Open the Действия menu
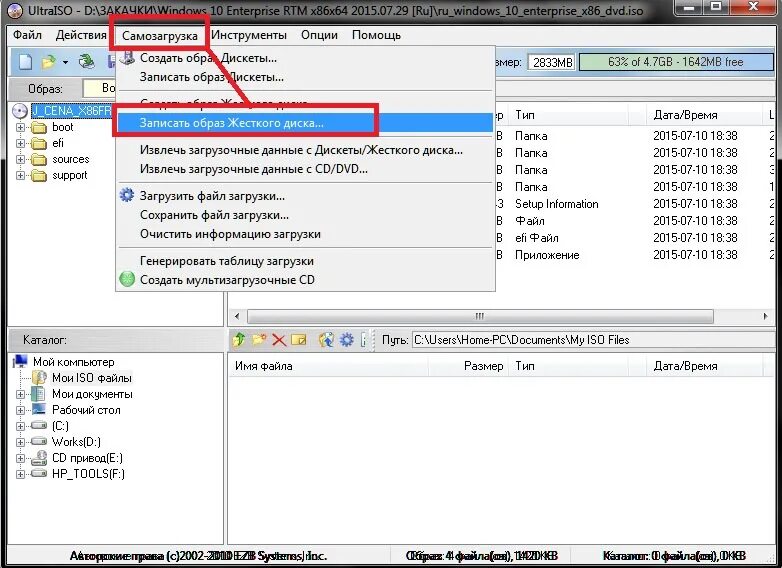Image resolution: width=782 pixels, height=568 pixels. pos(81,35)
